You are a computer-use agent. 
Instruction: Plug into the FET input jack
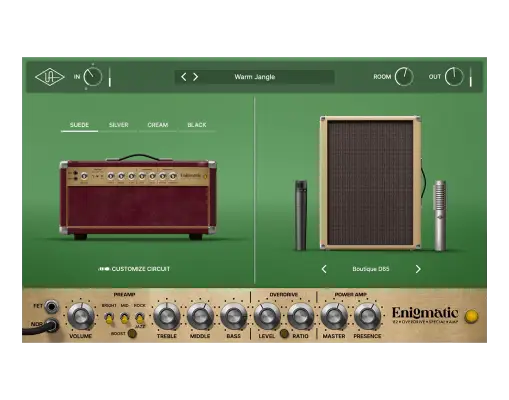(51, 306)
